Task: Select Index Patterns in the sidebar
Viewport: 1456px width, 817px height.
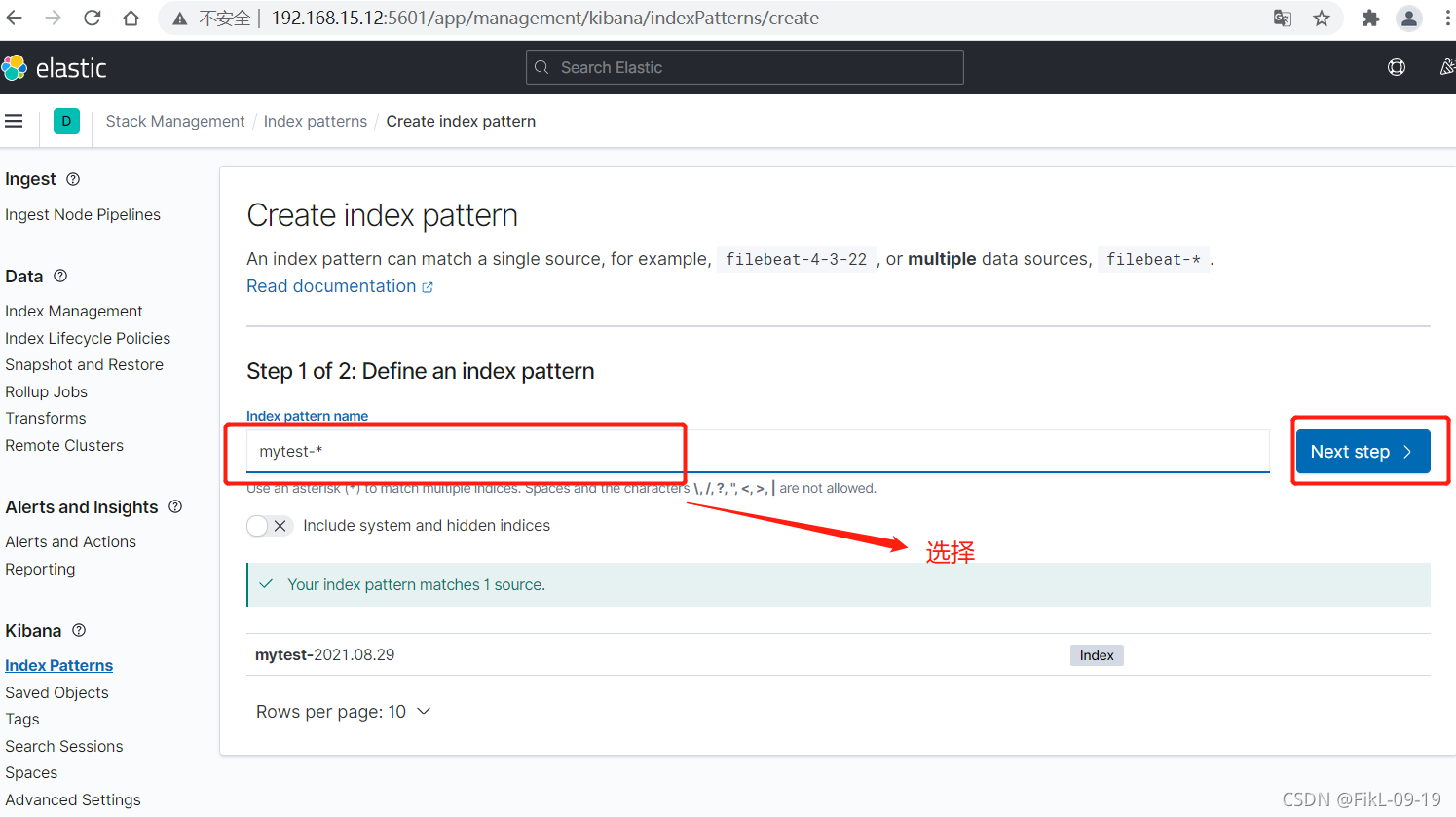Action: pos(58,665)
